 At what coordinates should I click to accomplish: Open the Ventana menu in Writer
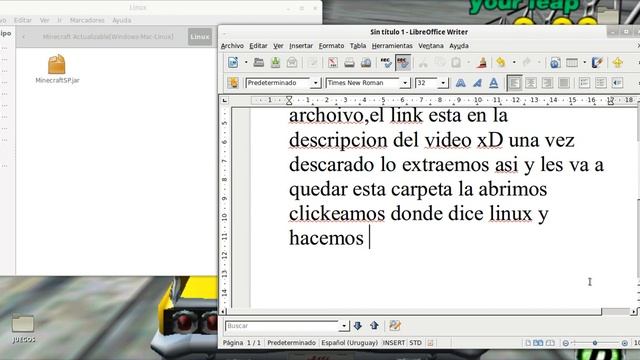point(431,46)
